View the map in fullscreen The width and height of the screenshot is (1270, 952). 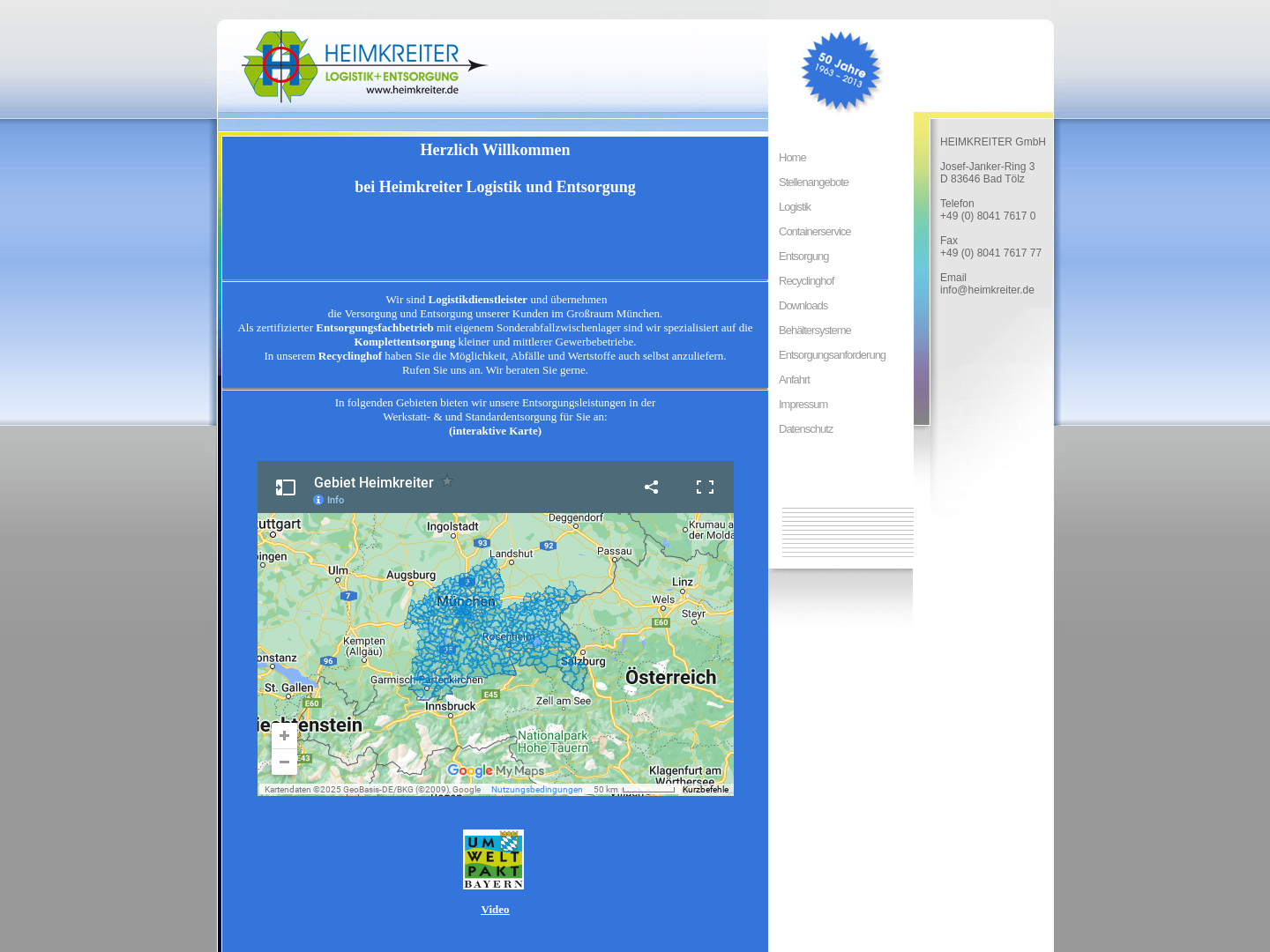click(705, 487)
